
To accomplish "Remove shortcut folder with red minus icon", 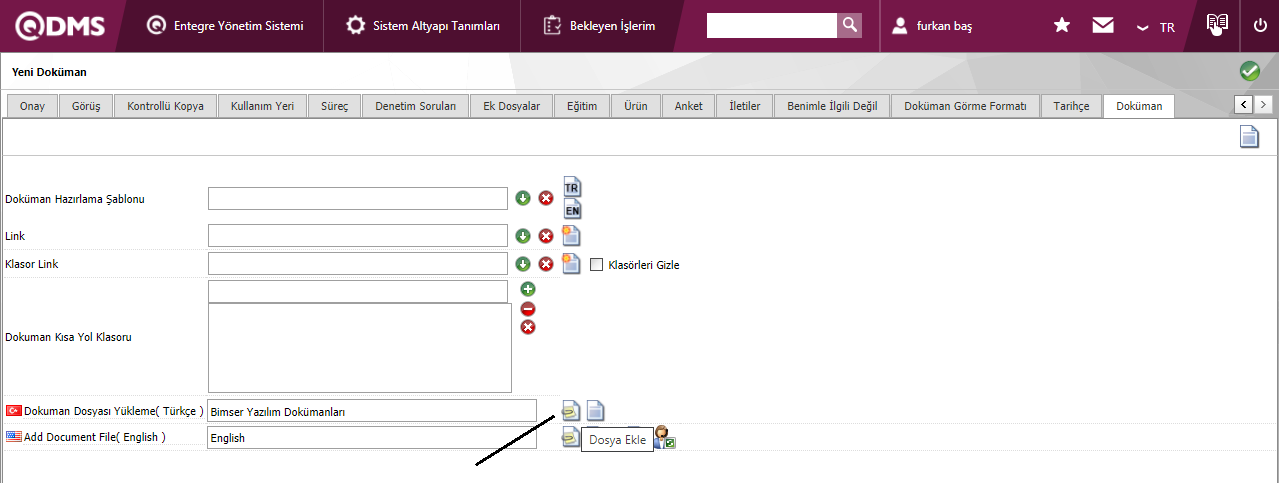I will [528, 308].
